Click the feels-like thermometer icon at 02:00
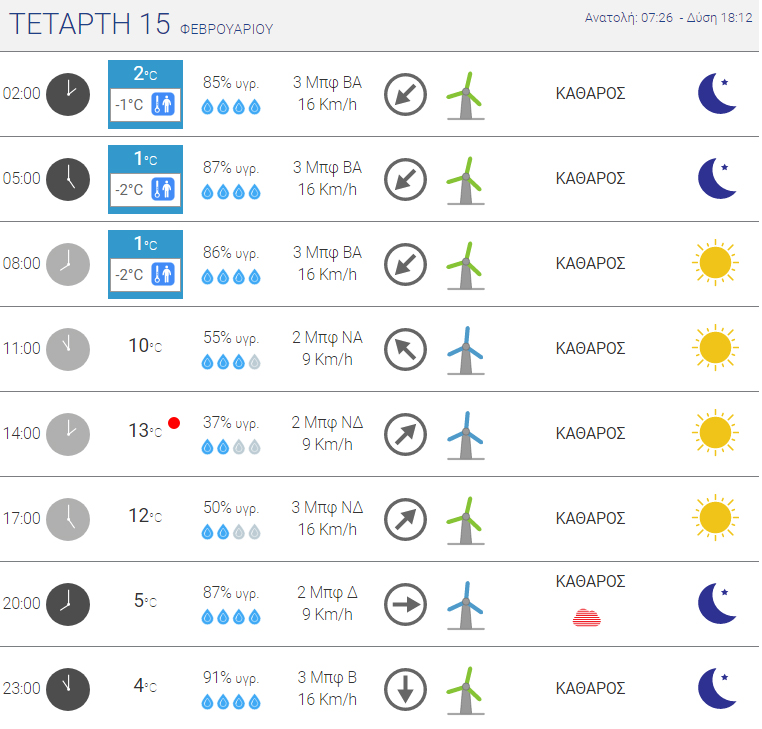762x729 pixels. pos(163,104)
